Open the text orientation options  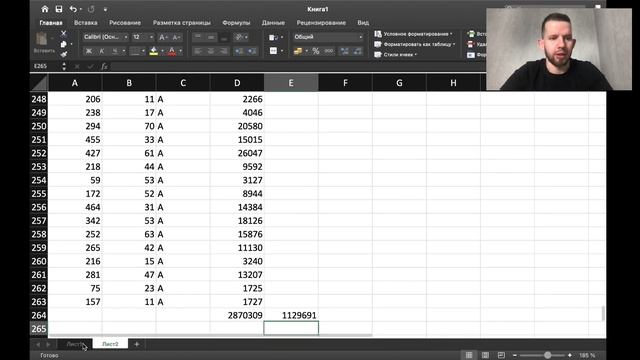240,37
